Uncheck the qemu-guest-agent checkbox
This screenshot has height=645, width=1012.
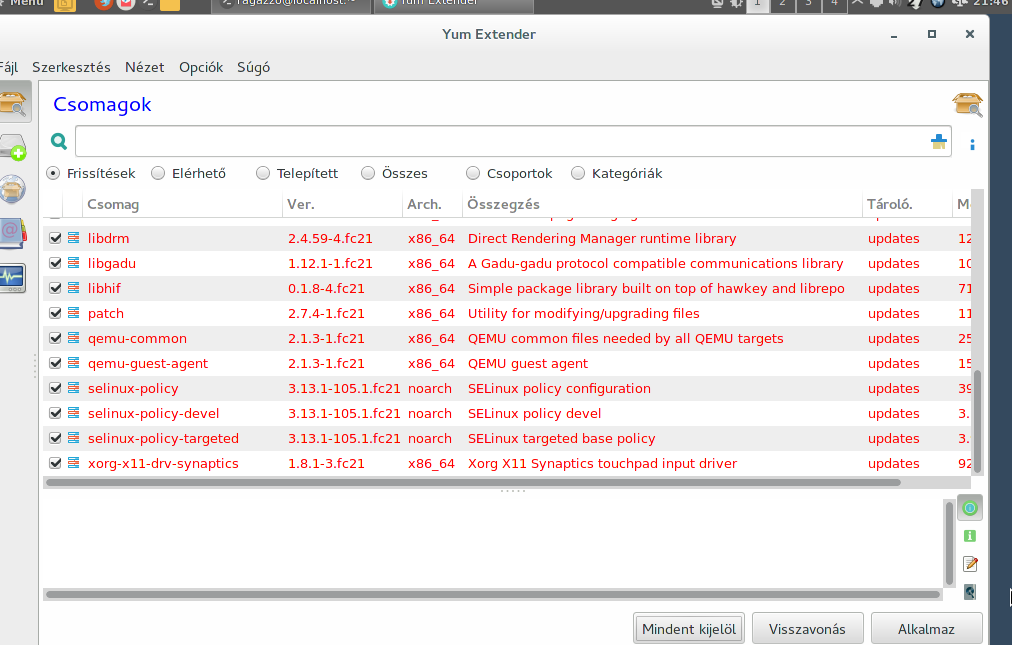[55, 363]
